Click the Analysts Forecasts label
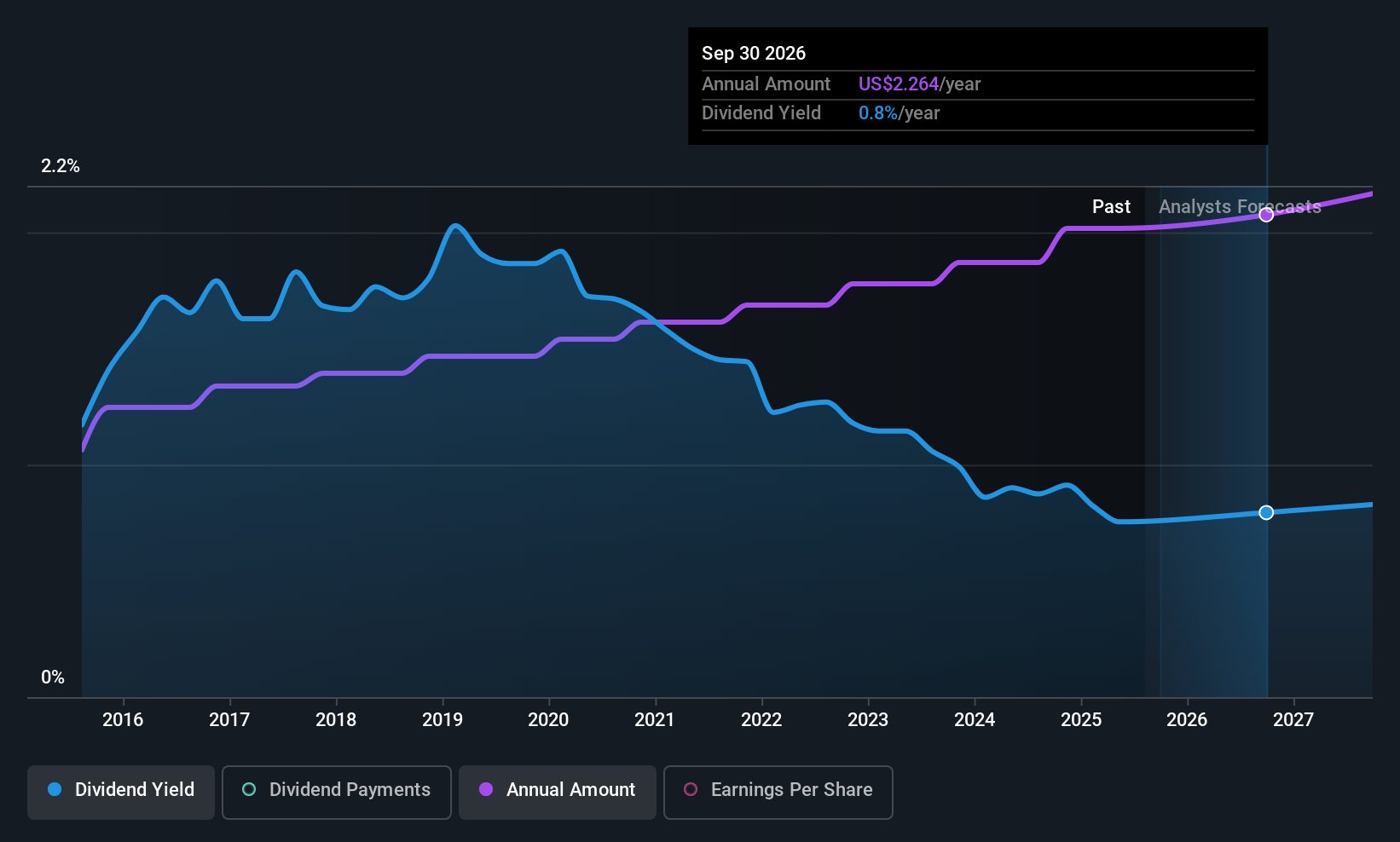The width and height of the screenshot is (1400, 842). click(x=1240, y=207)
